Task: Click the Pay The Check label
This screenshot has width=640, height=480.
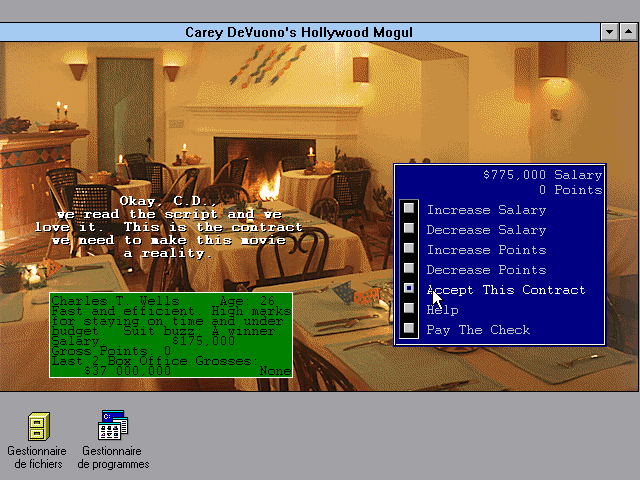Action: (478, 330)
